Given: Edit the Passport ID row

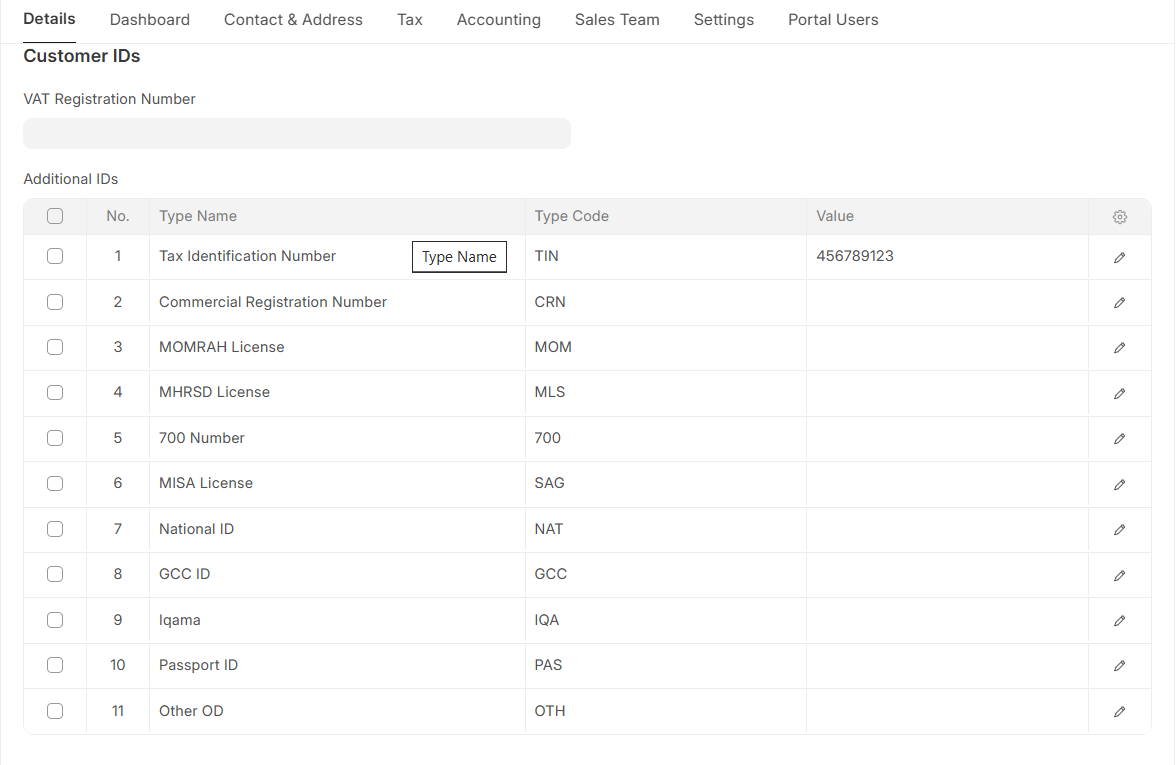Looking at the screenshot, I should [x=1119, y=666].
